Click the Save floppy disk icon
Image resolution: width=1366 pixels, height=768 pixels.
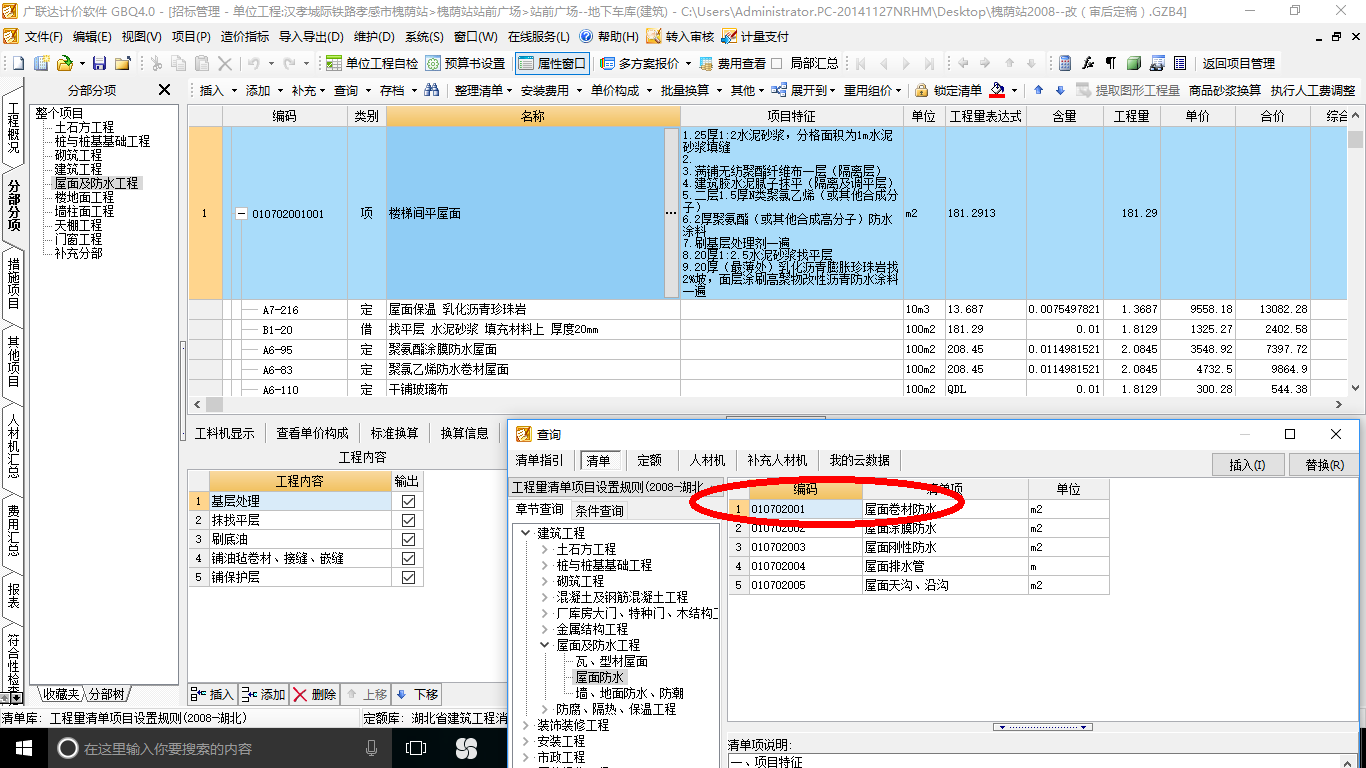99,63
